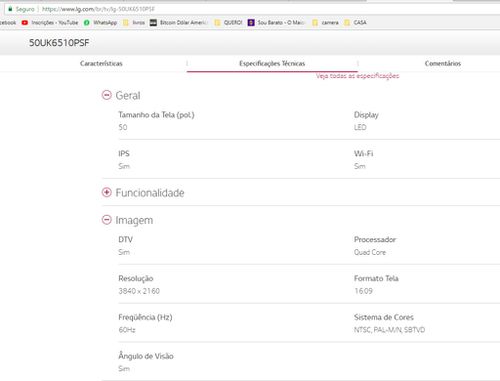Click the Ângulo de Visão label
500x381 pixels.
tap(146, 356)
